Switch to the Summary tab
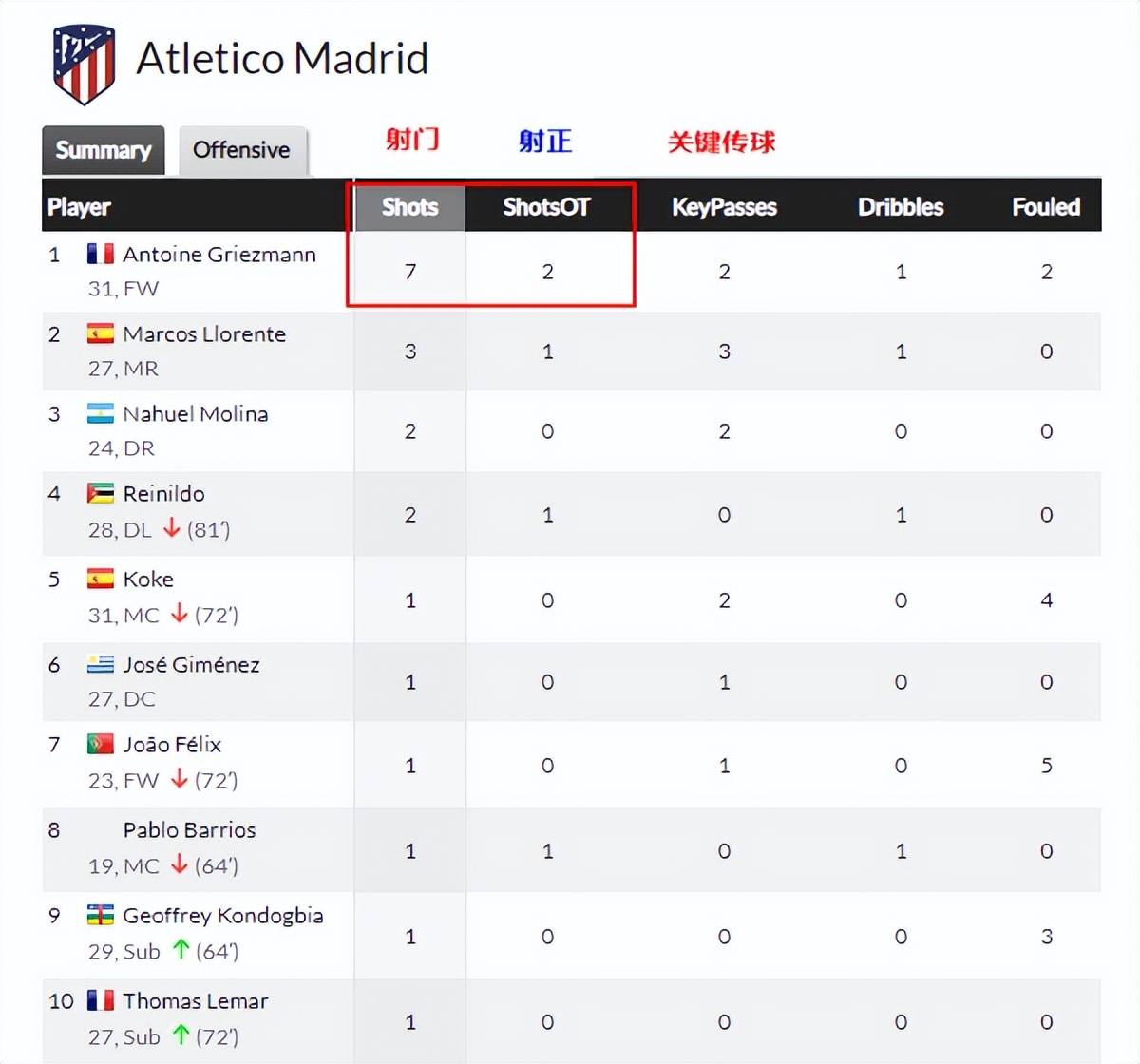The width and height of the screenshot is (1140, 1064). click(x=104, y=150)
